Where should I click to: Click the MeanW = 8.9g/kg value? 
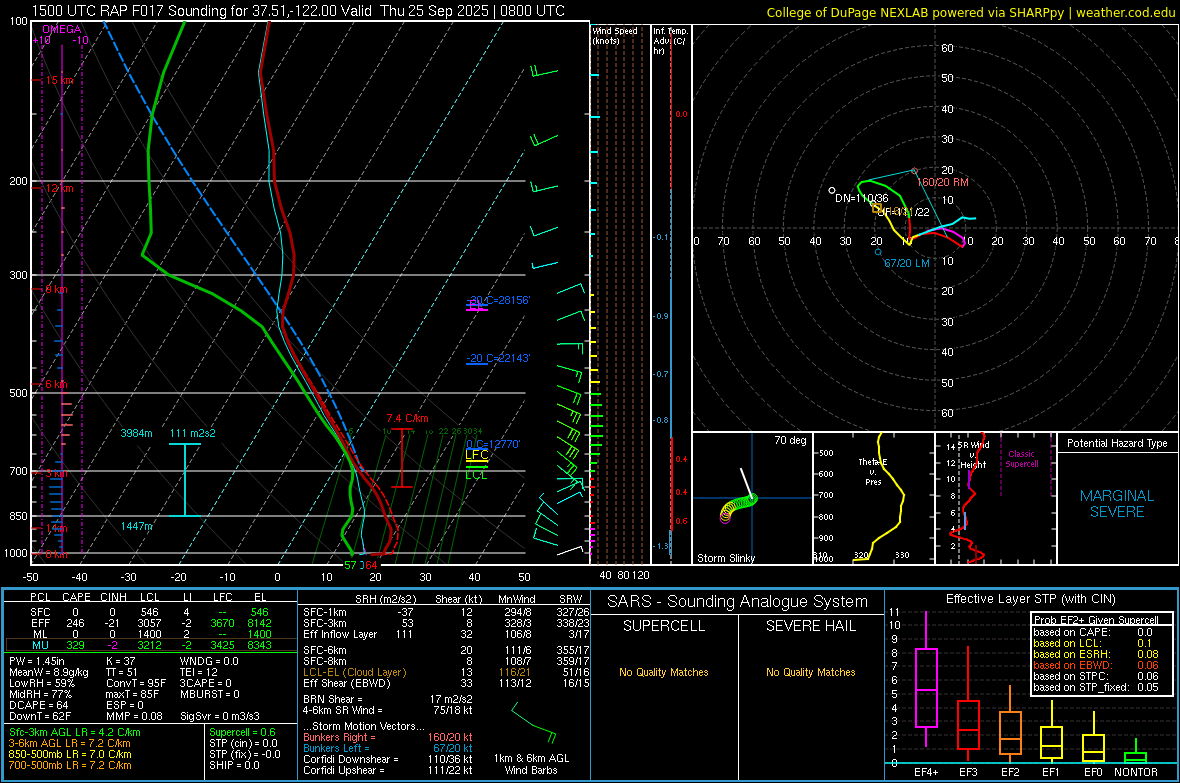[49, 672]
